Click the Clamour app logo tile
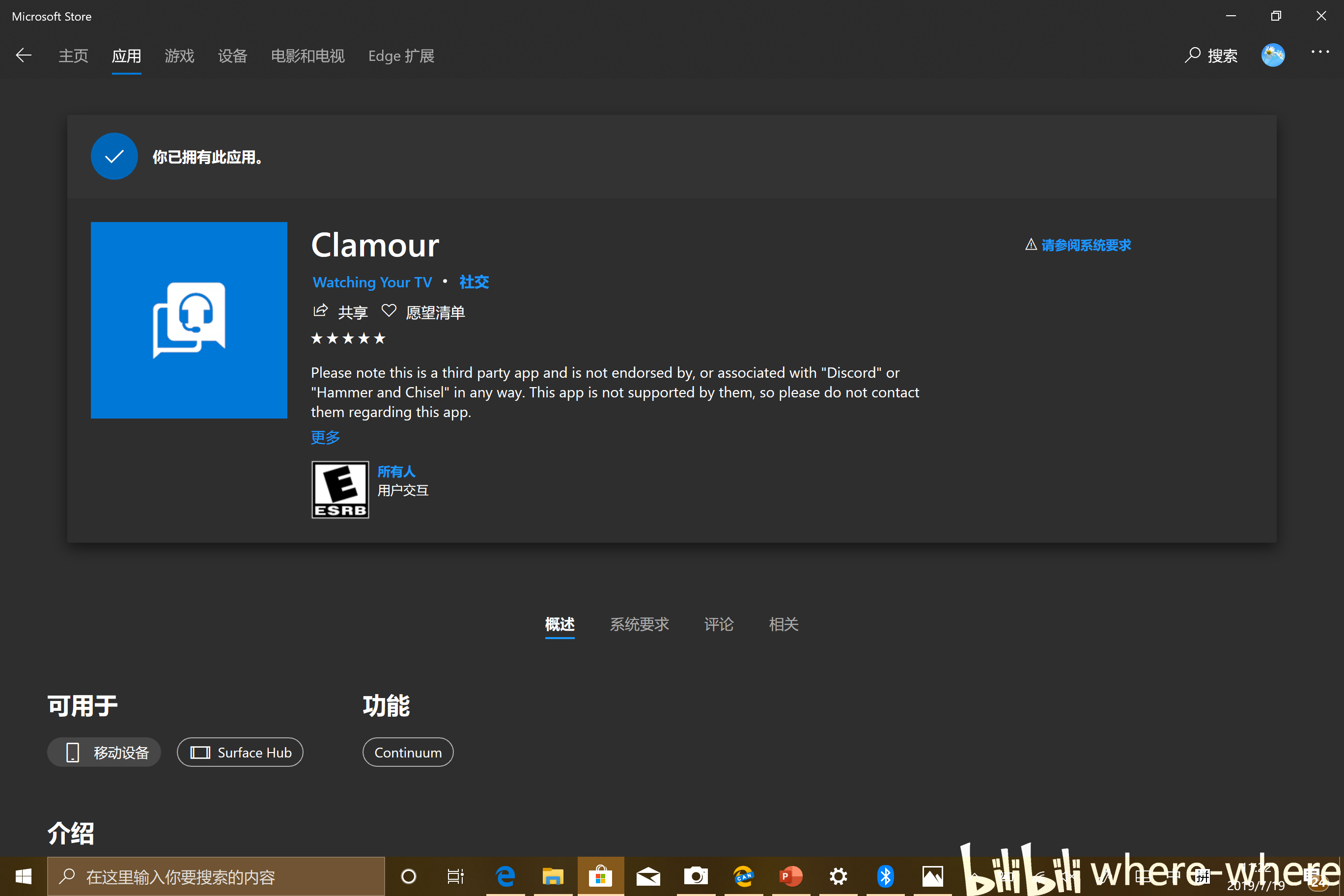This screenshot has height=896, width=1344. click(x=189, y=320)
